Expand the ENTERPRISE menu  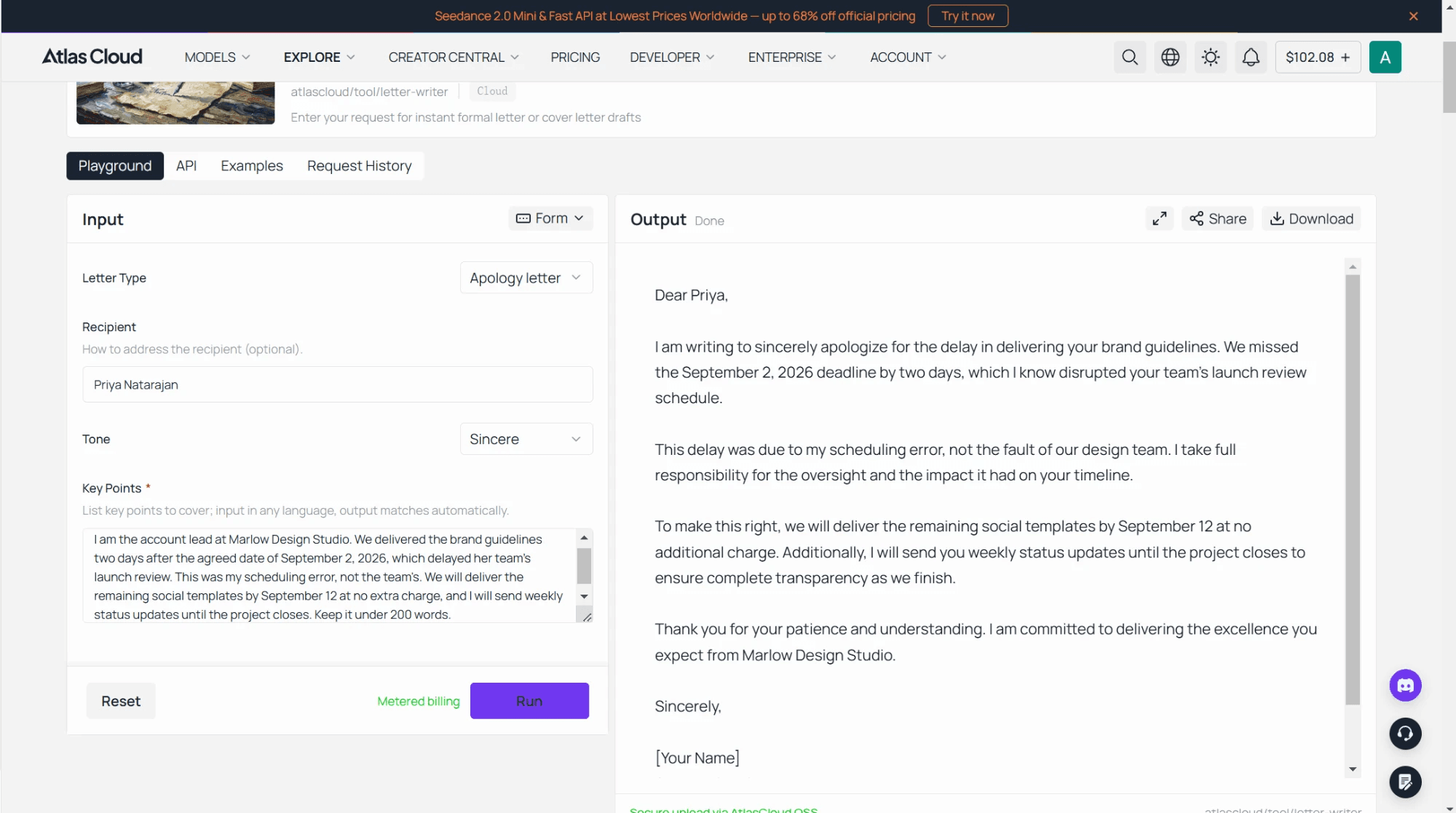point(792,57)
